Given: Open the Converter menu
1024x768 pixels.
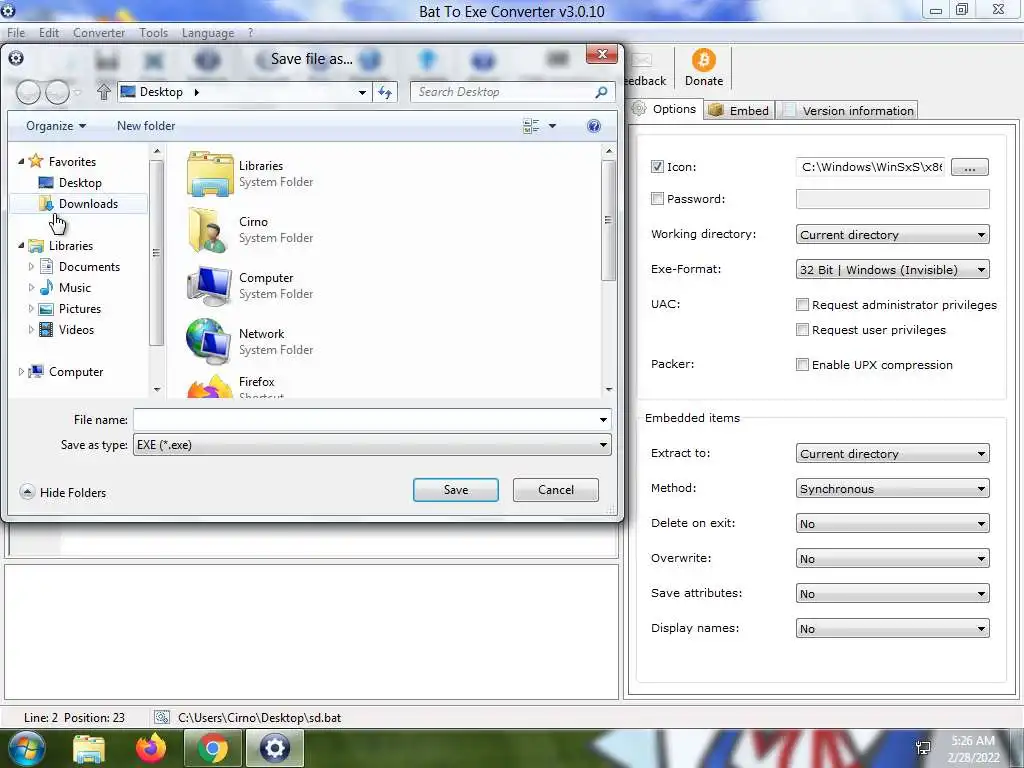Looking at the screenshot, I should click(99, 33).
